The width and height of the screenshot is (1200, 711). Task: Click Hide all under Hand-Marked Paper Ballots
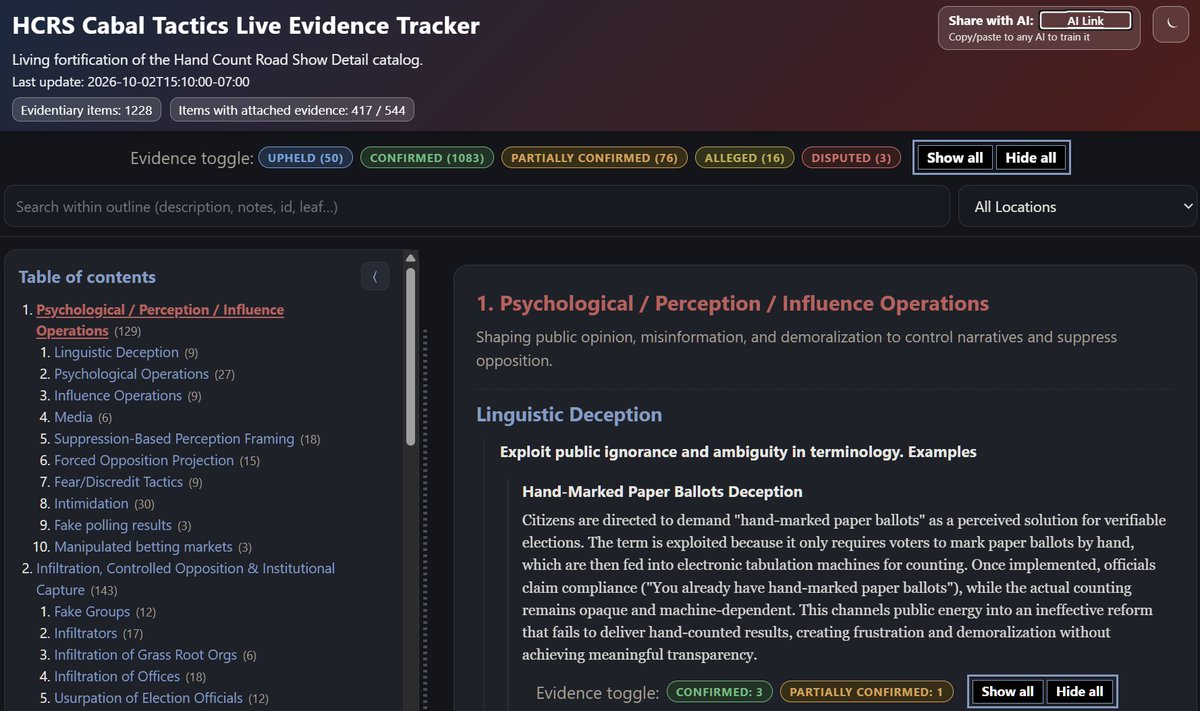point(1080,692)
